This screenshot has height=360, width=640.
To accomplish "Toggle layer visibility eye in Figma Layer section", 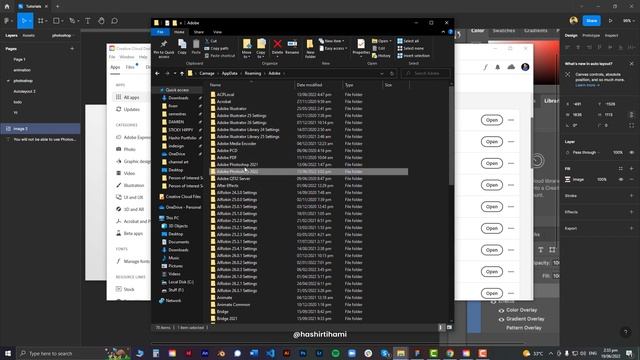I will (631, 152).
